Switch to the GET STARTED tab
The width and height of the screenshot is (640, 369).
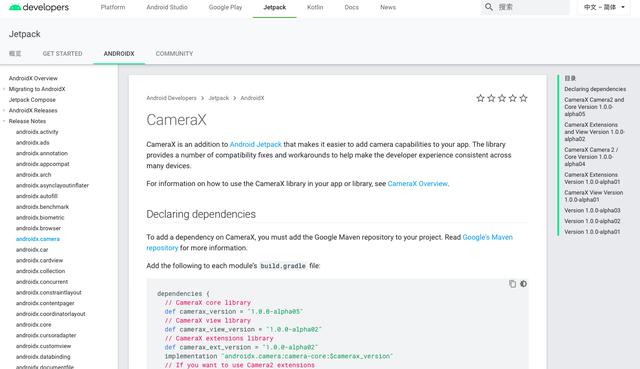(62, 53)
